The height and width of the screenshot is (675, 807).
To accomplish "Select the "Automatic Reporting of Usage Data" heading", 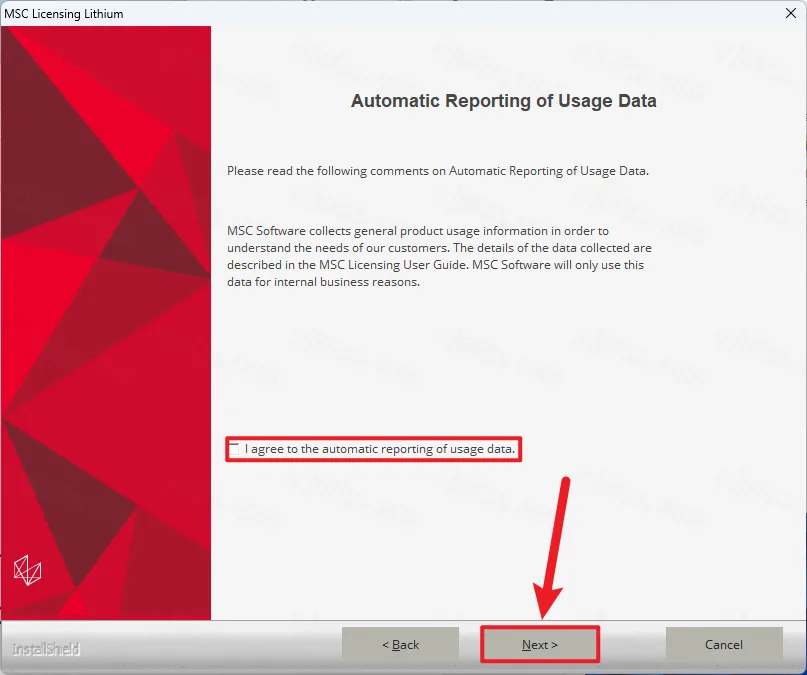I will 503,101.
